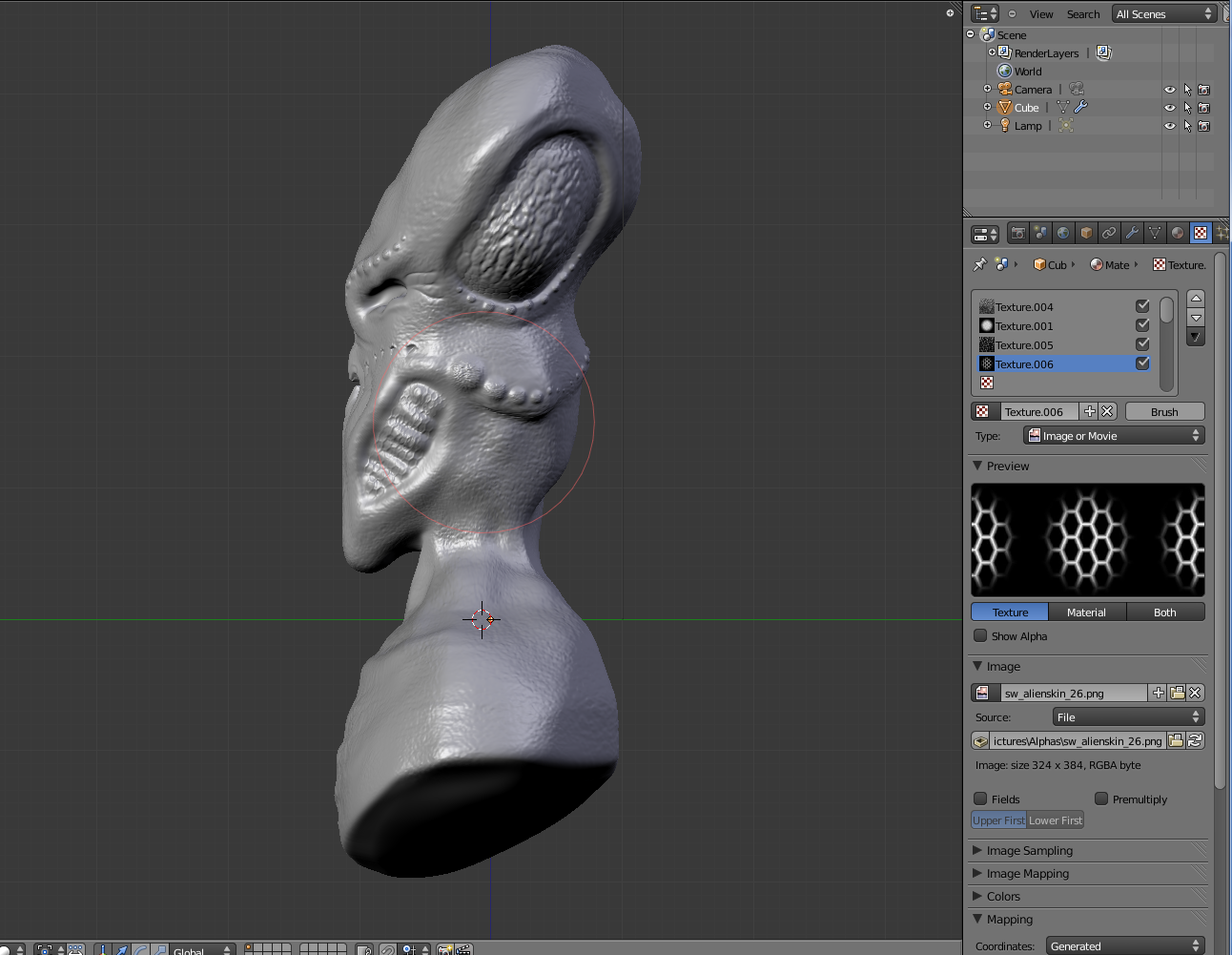Open the Type Image or Movie dropdown

[1114, 435]
